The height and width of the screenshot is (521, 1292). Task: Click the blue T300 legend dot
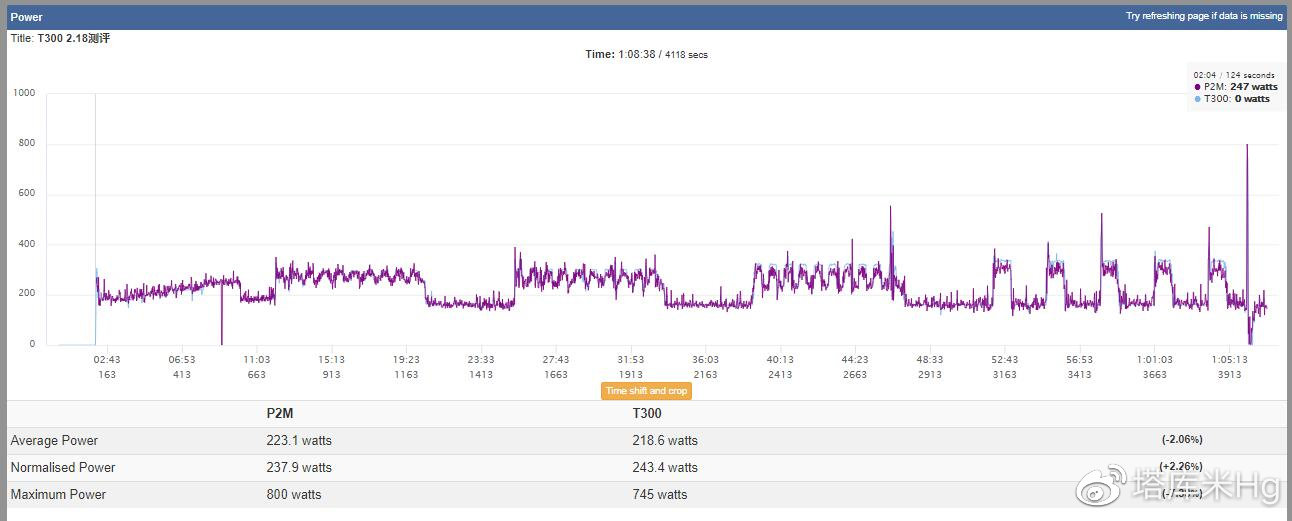pos(1198,99)
